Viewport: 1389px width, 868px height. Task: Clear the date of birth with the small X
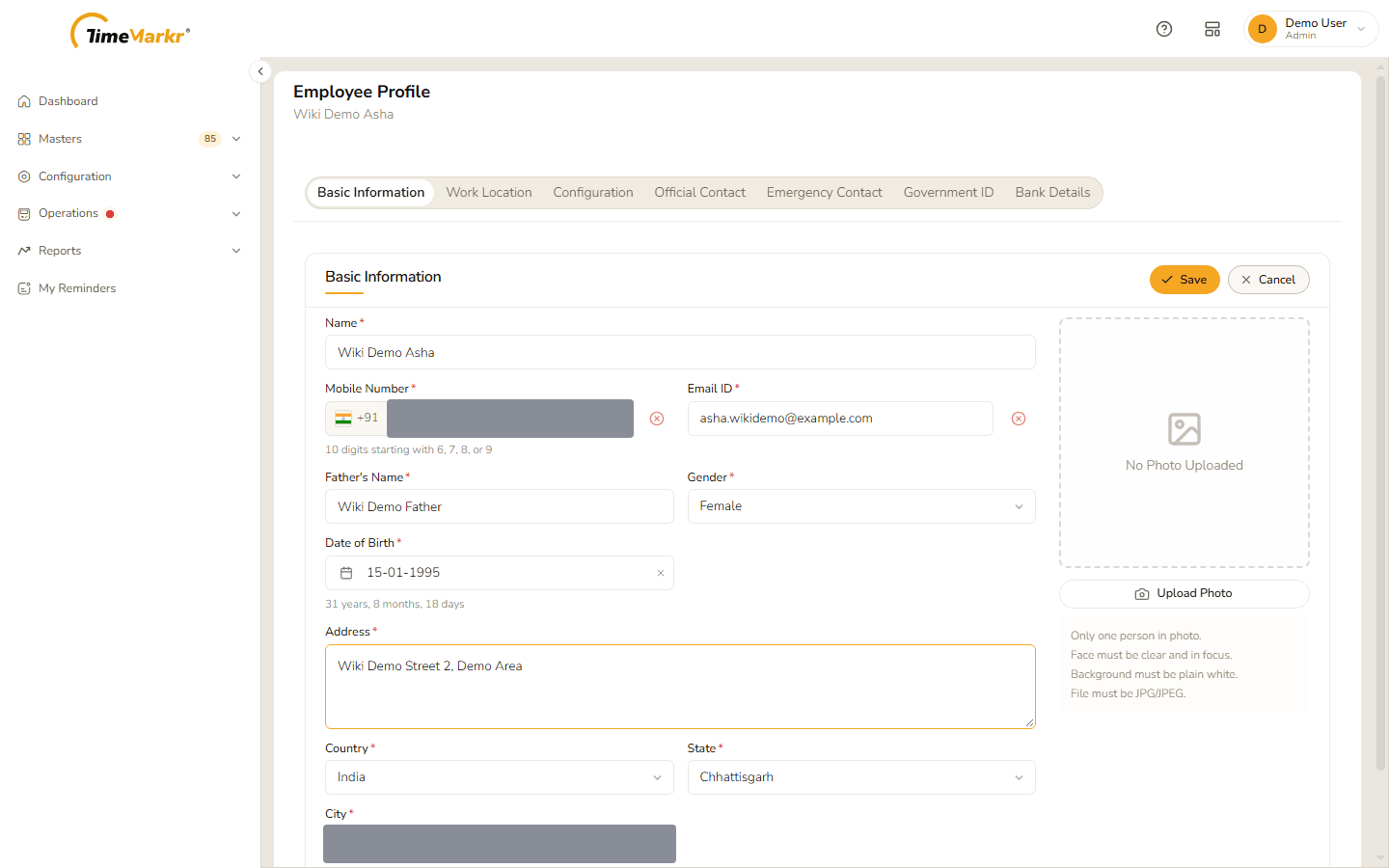(661, 573)
